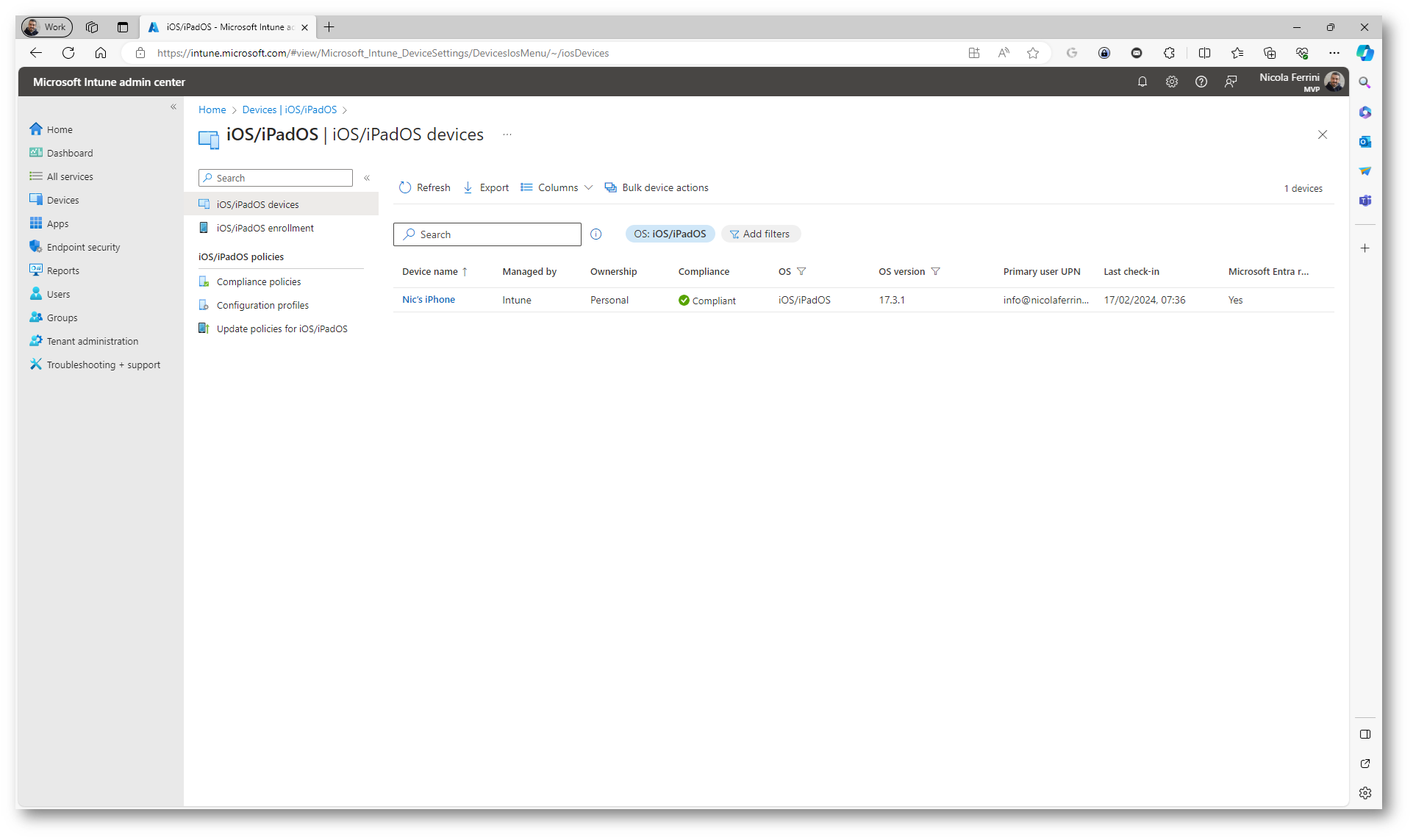Click browser home button
The height and width of the screenshot is (840, 1413).
101,53
